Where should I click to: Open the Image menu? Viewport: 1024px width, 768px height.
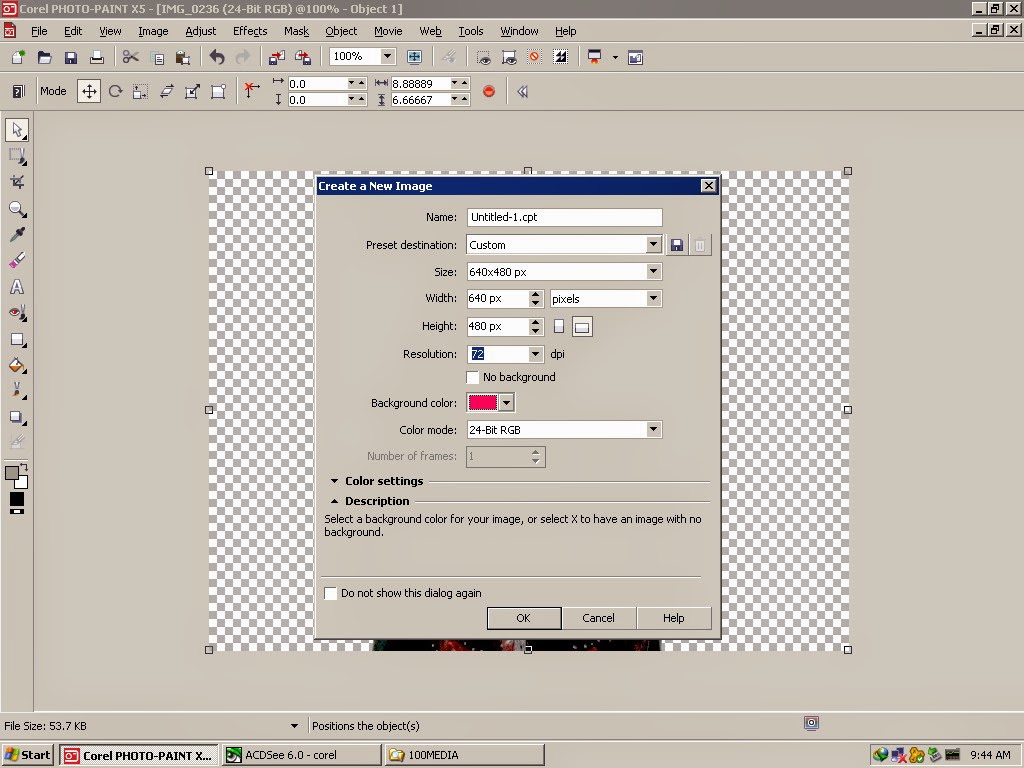(153, 31)
